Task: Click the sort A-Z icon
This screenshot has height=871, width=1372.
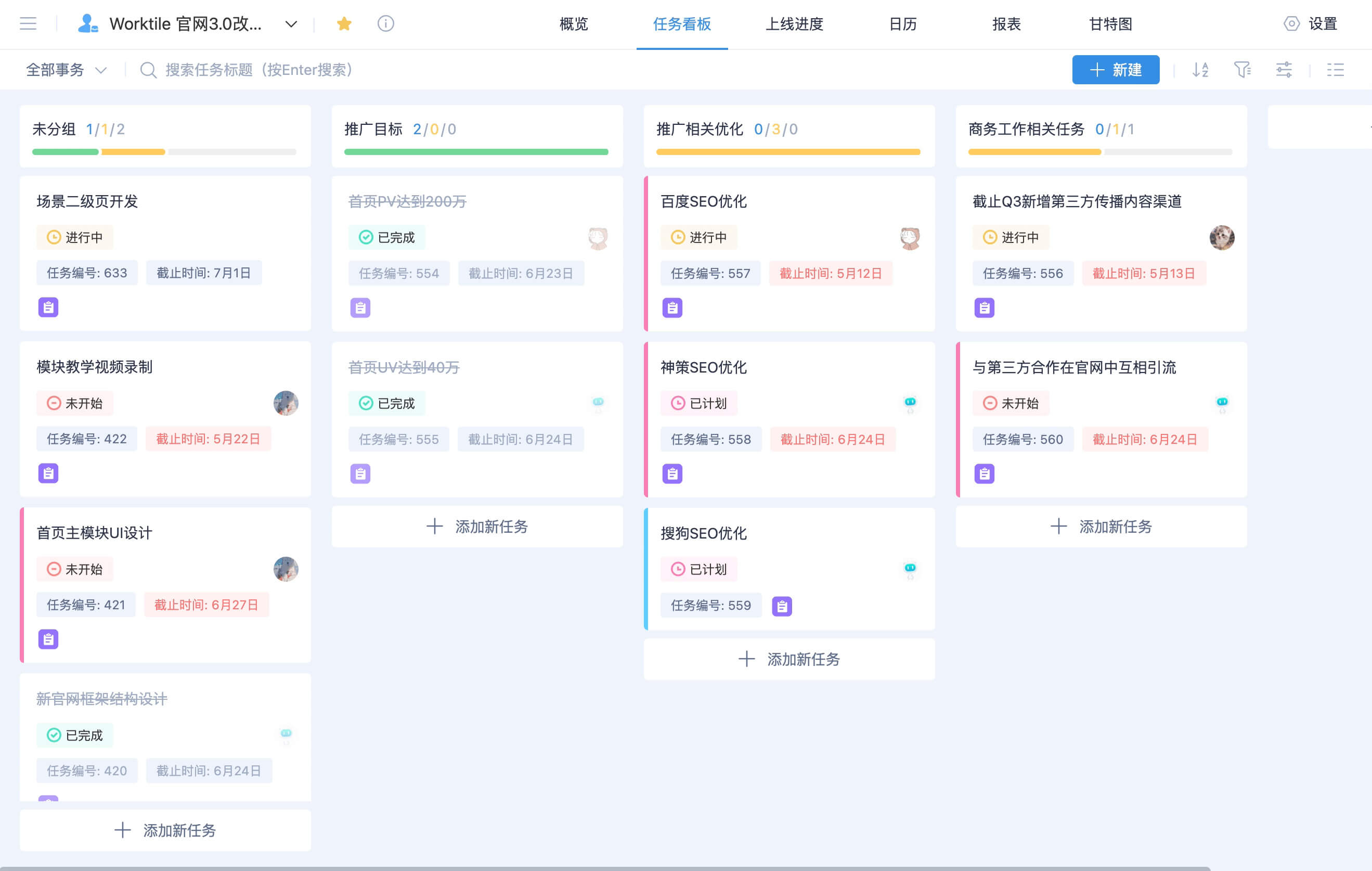Action: point(1200,70)
